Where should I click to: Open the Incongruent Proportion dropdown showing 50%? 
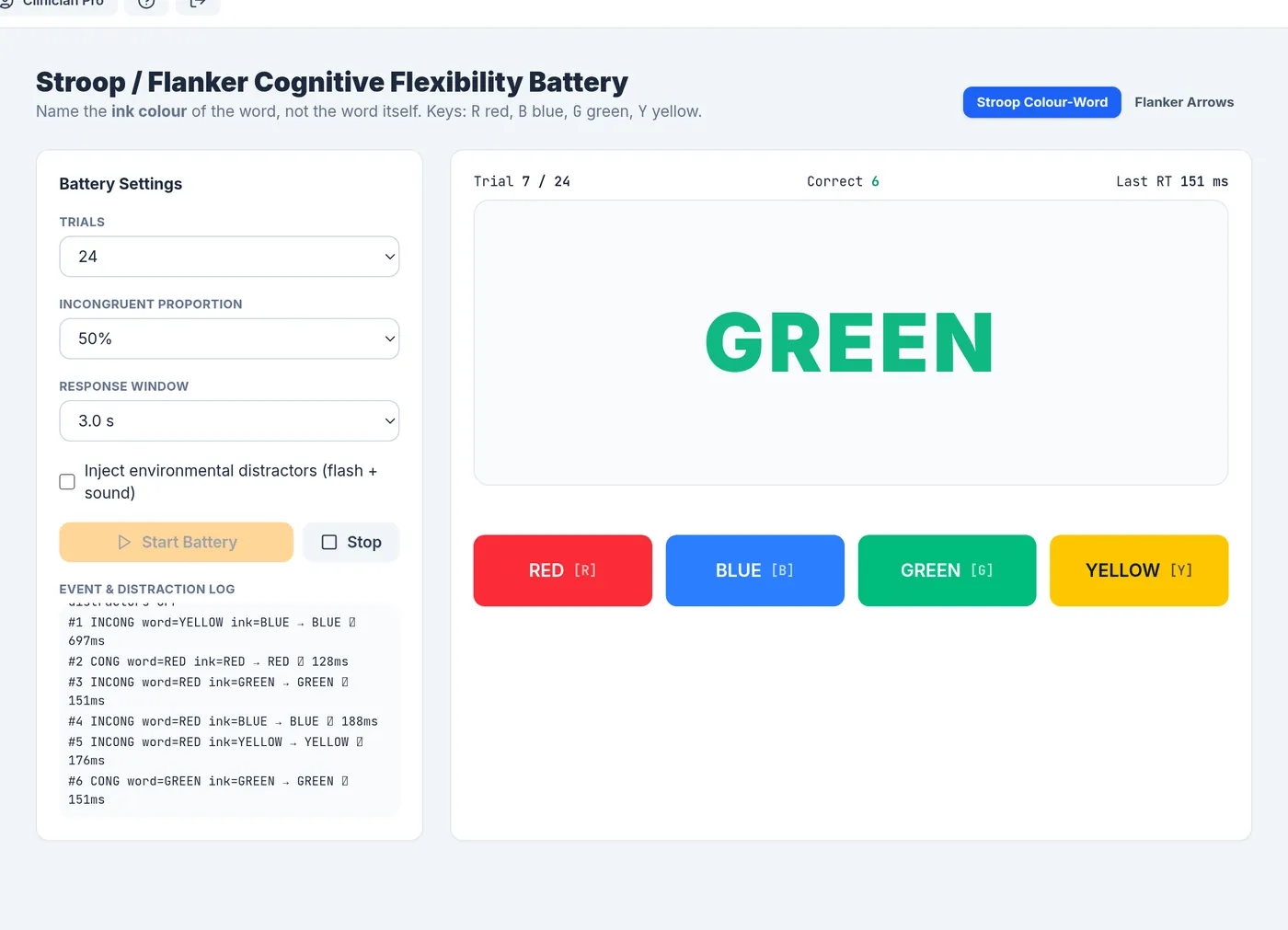tap(229, 339)
